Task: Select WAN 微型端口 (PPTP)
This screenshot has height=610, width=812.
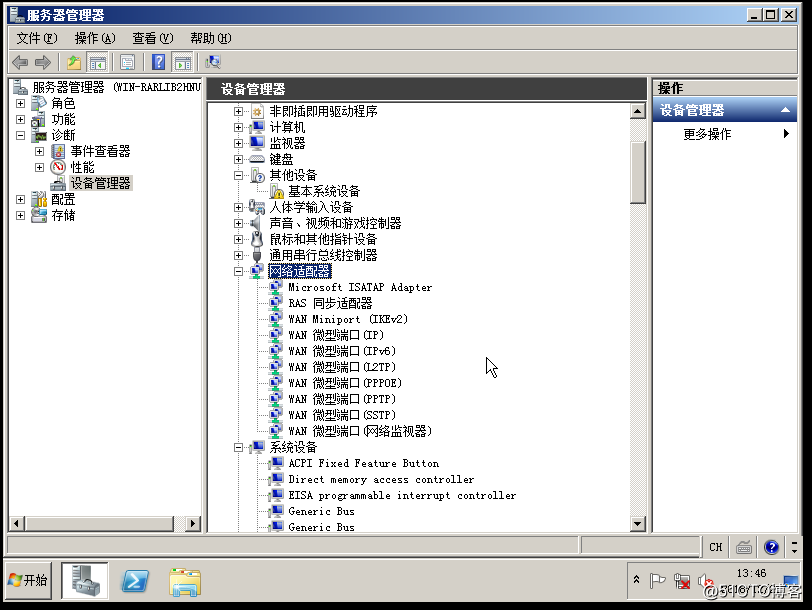Action: coord(342,399)
